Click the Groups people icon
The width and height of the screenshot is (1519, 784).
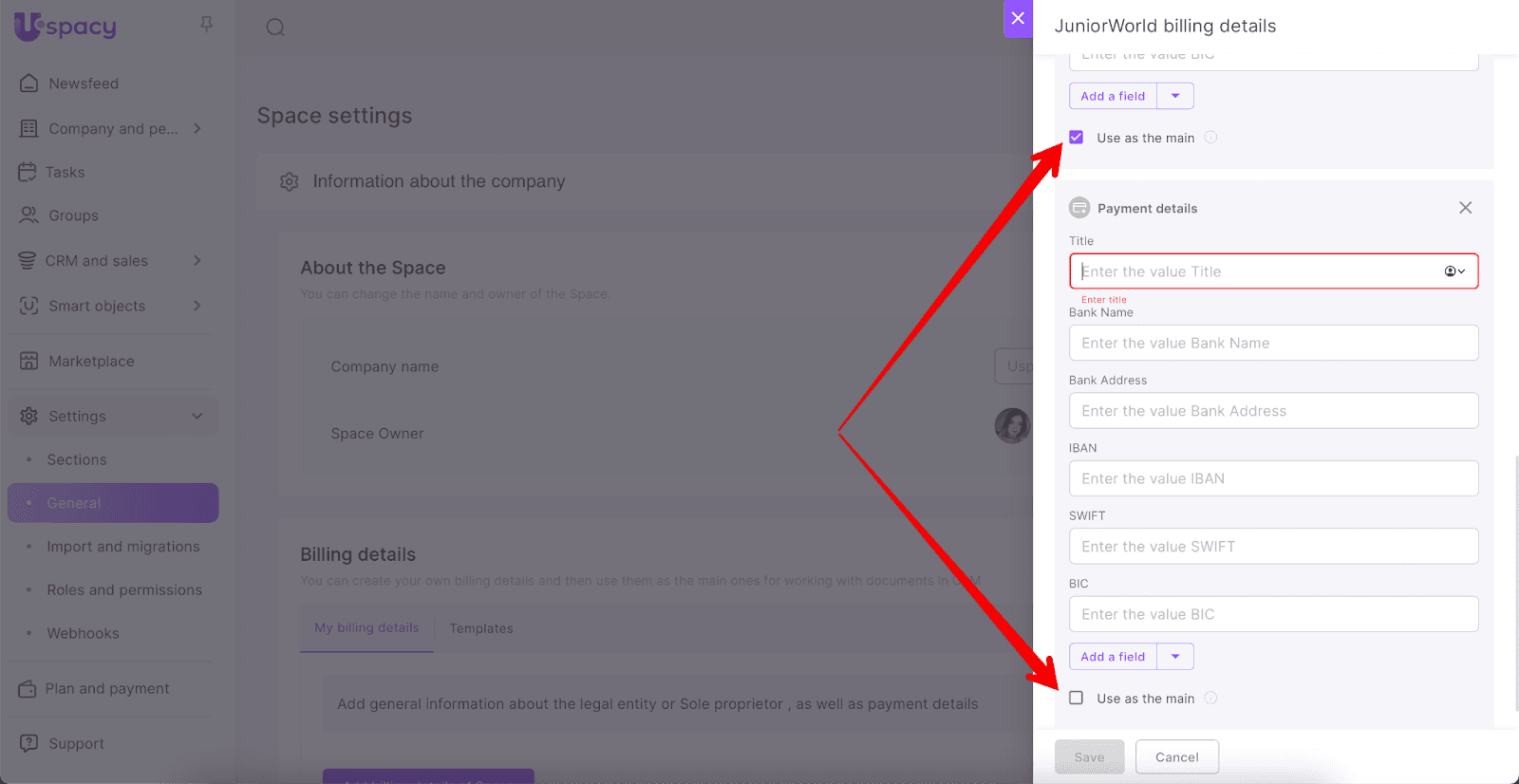tap(29, 215)
